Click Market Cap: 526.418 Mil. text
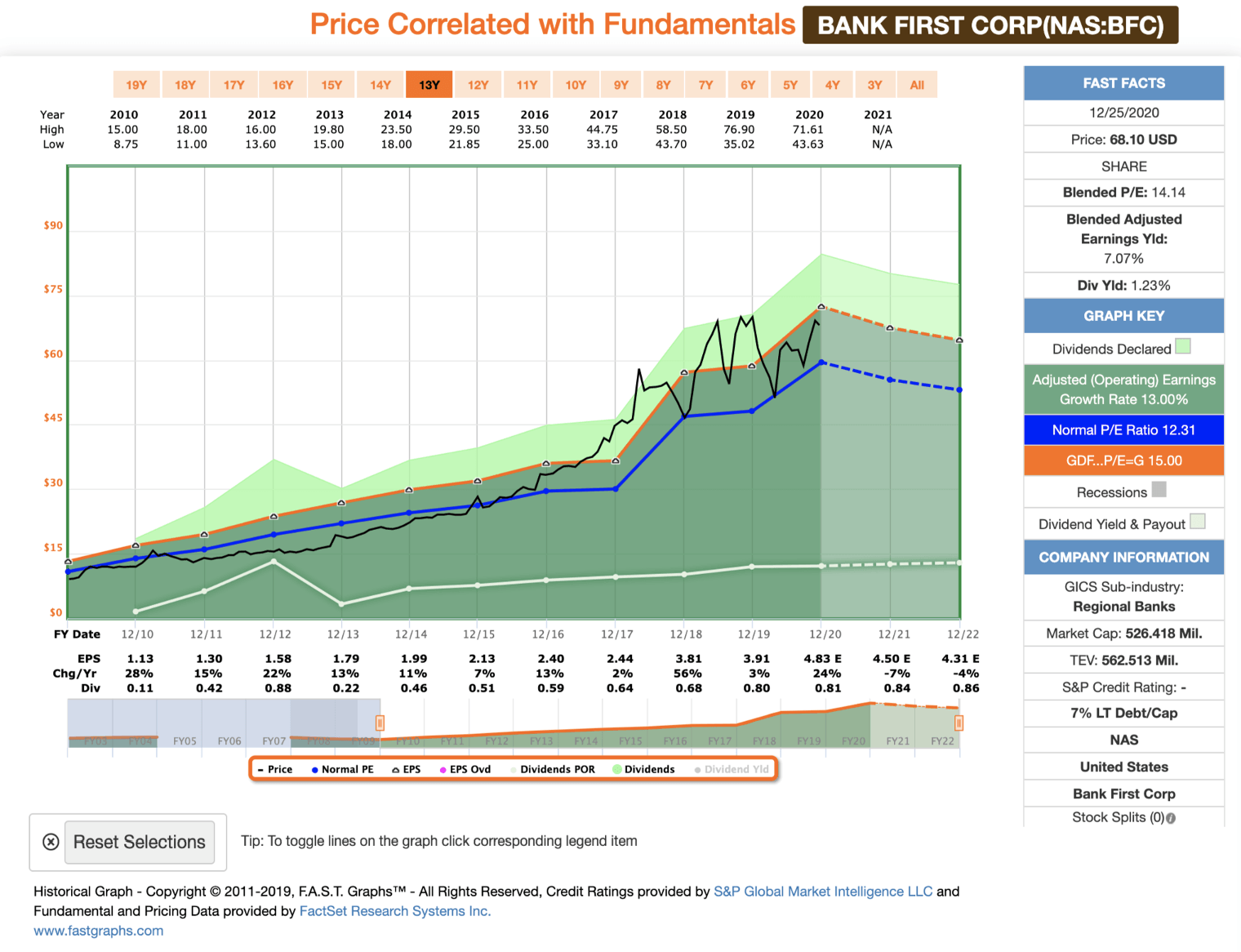This screenshot has width=1241, height=952. [1124, 634]
